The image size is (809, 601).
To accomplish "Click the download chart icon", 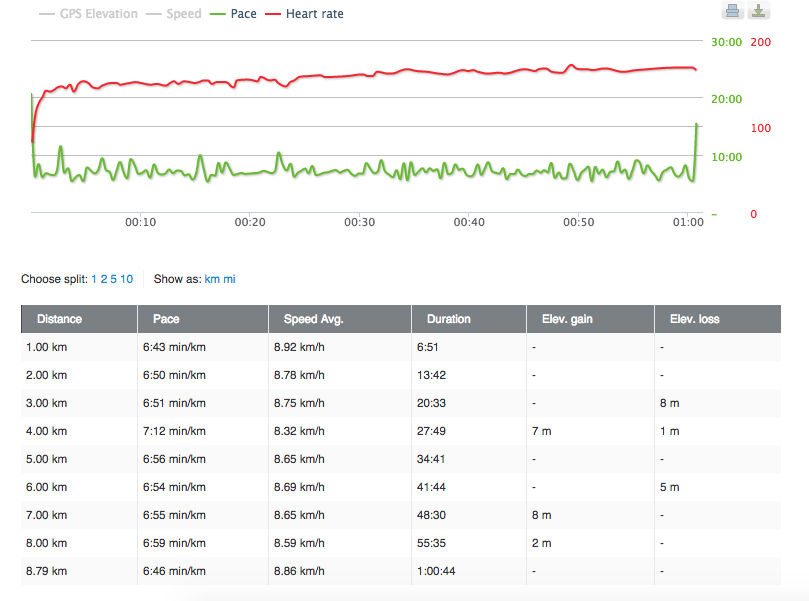I will coord(759,11).
